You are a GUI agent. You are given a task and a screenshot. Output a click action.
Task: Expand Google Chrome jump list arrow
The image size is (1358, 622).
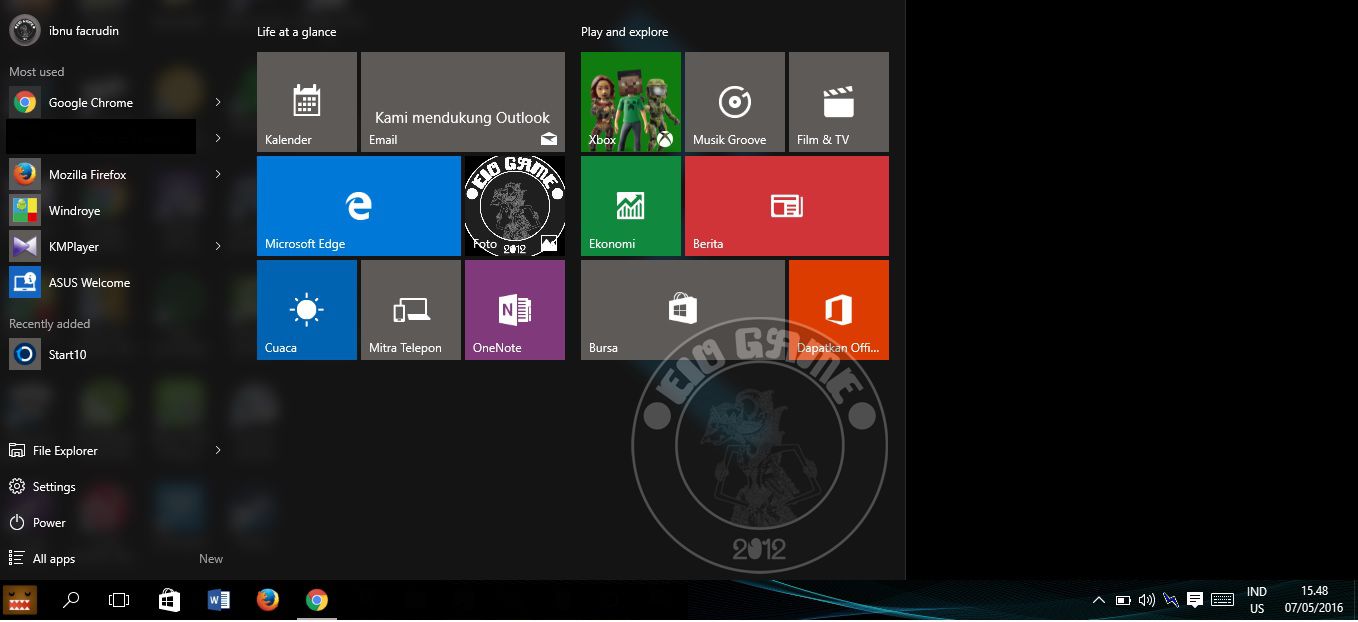(218, 102)
